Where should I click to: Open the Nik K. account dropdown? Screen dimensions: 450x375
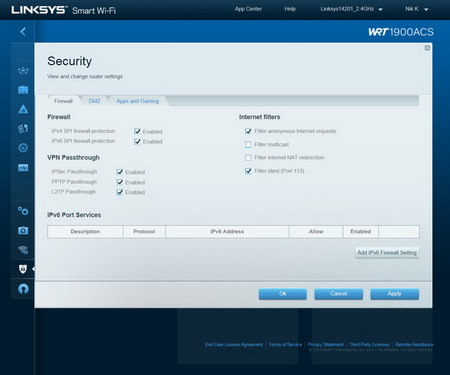pyautogui.click(x=417, y=9)
